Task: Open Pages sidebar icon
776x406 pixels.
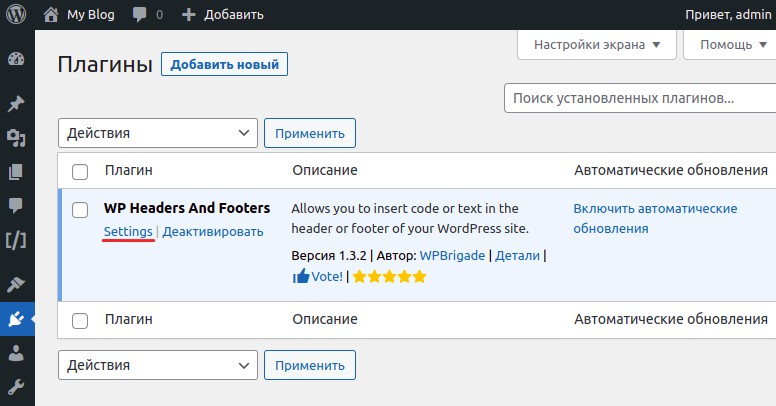Action: point(16,172)
